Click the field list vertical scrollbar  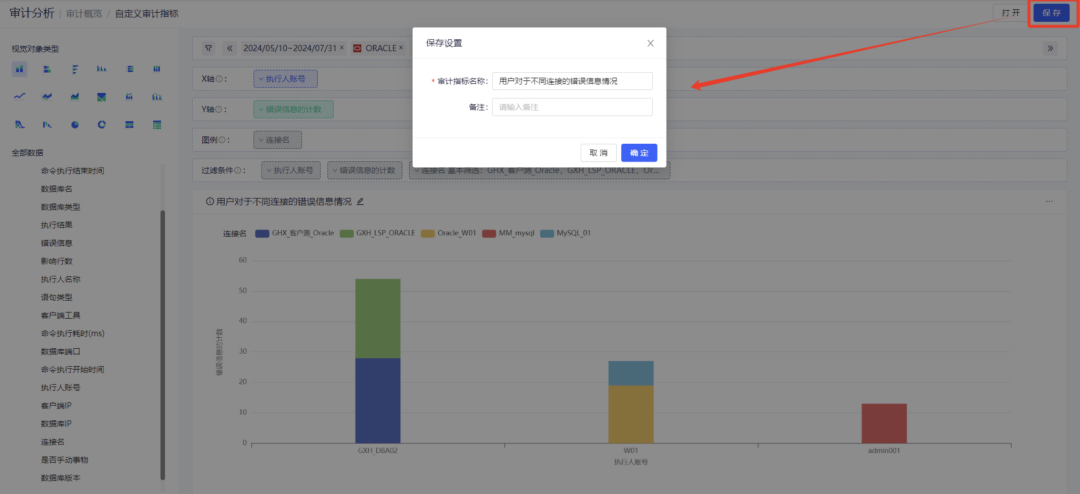point(163,344)
